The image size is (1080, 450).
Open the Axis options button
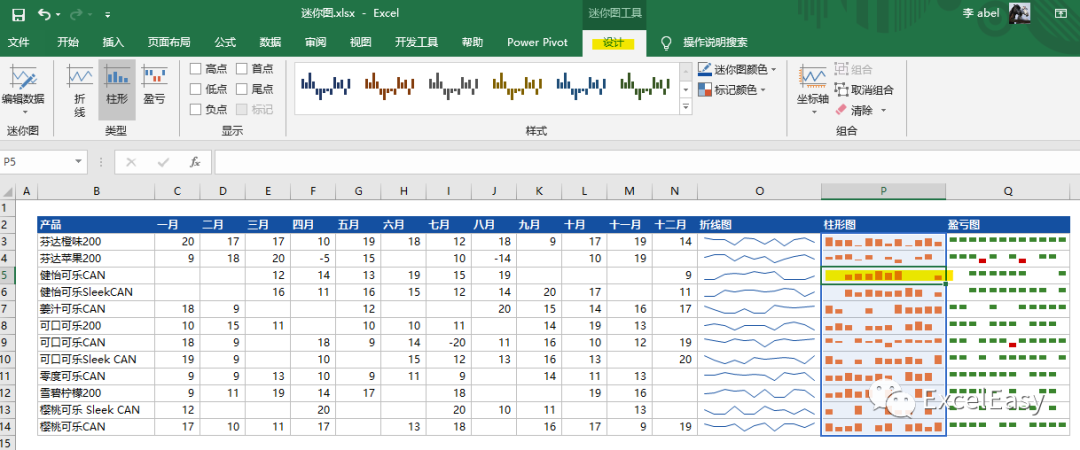coord(813,88)
